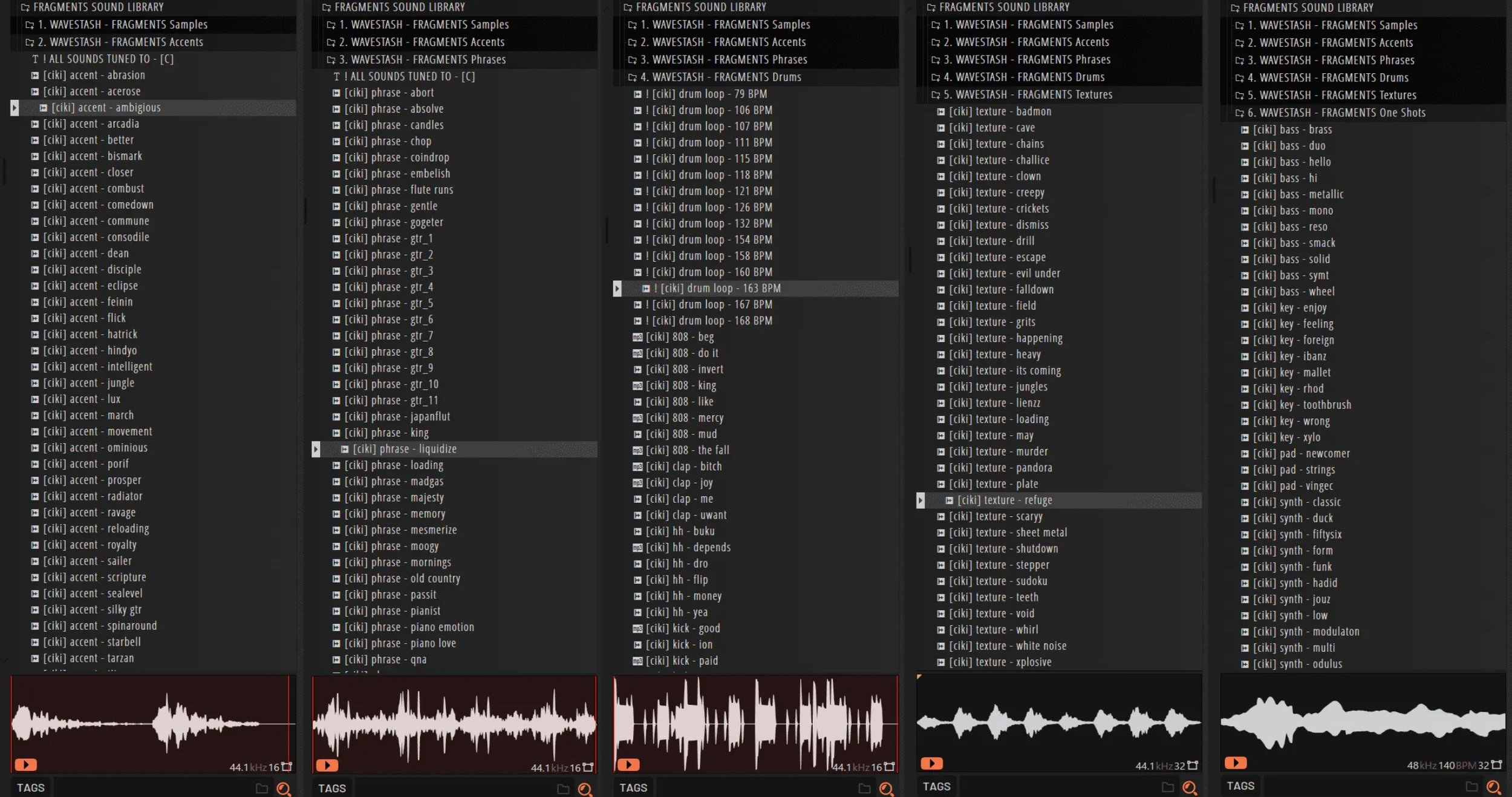Open the TAGS tab in the leftmost panel
Screen dimensions: 1512x797
pyautogui.click(x=30, y=787)
